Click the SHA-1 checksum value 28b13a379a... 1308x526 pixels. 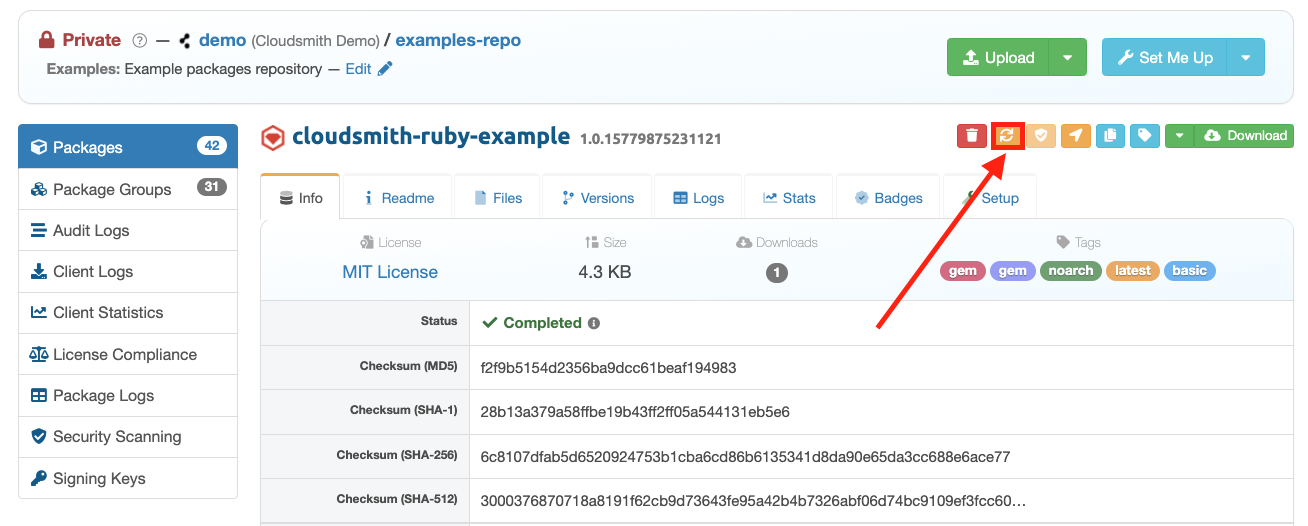(x=635, y=412)
